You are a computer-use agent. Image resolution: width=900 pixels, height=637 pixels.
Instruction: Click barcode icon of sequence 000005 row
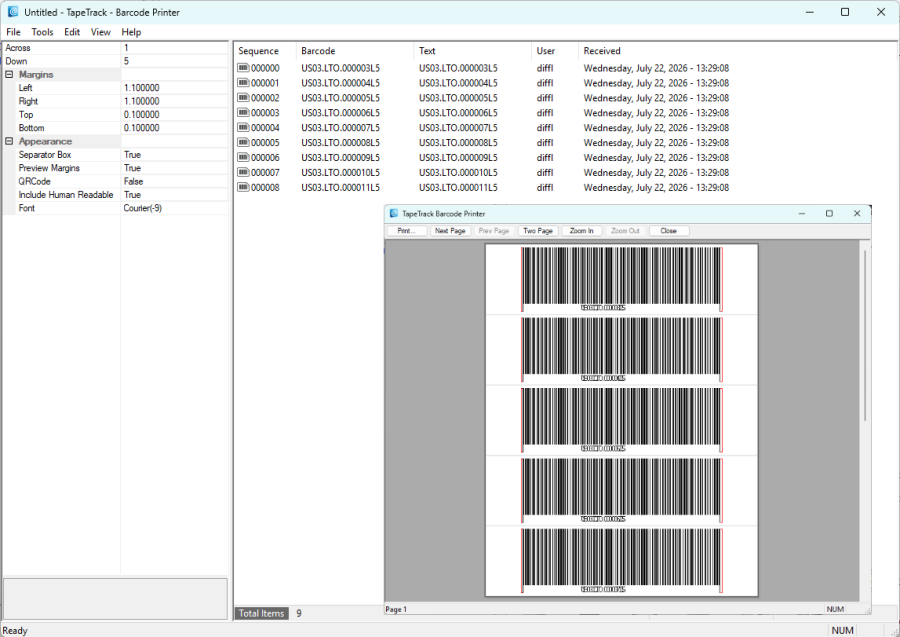[243, 142]
